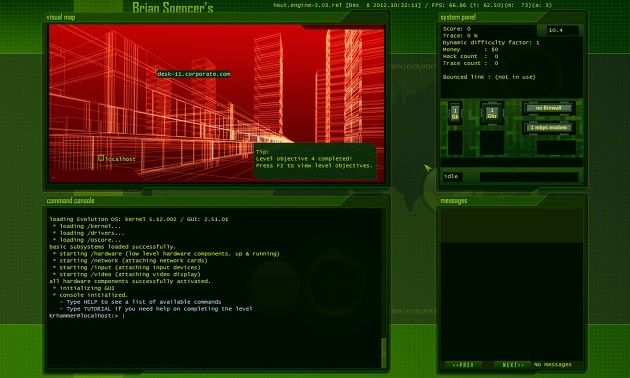
Task: Click the 'loading Evolution OS: kernel' line
Action: point(139,219)
